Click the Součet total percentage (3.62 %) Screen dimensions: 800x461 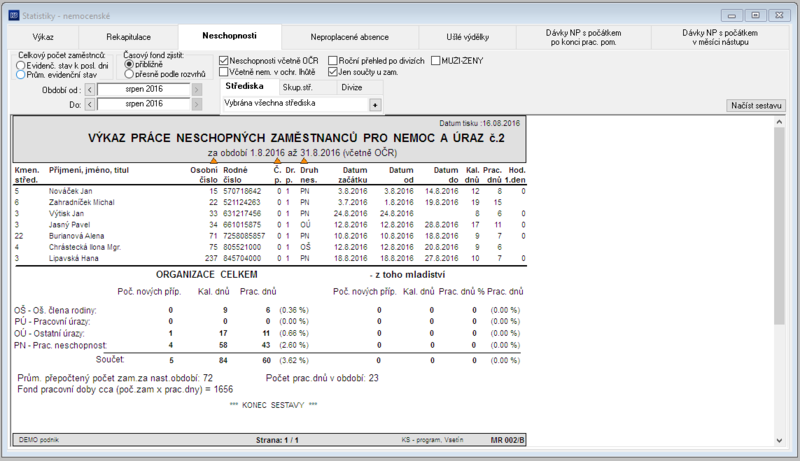[x=293, y=361]
